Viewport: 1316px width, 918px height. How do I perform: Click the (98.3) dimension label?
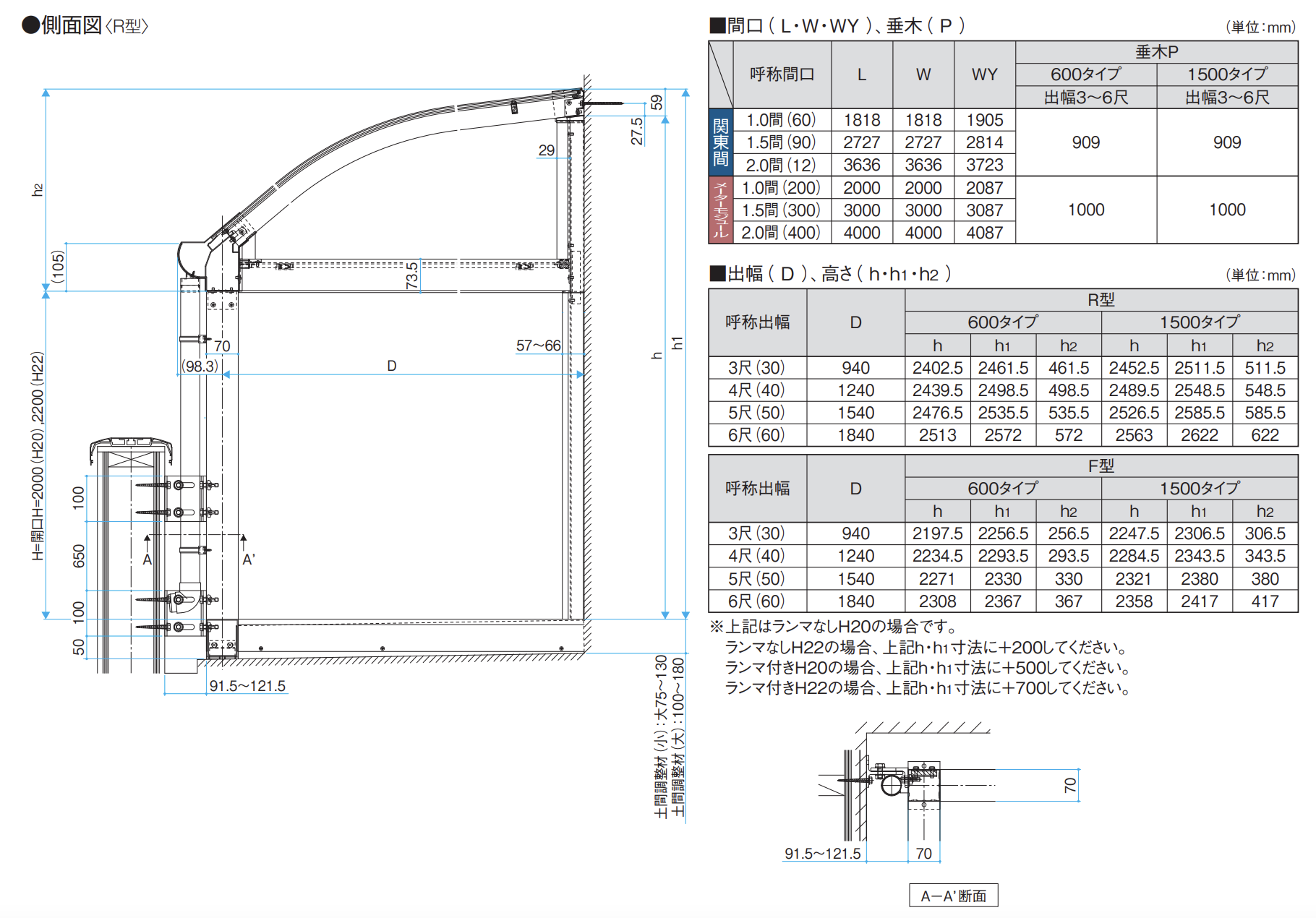pos(200,366)
